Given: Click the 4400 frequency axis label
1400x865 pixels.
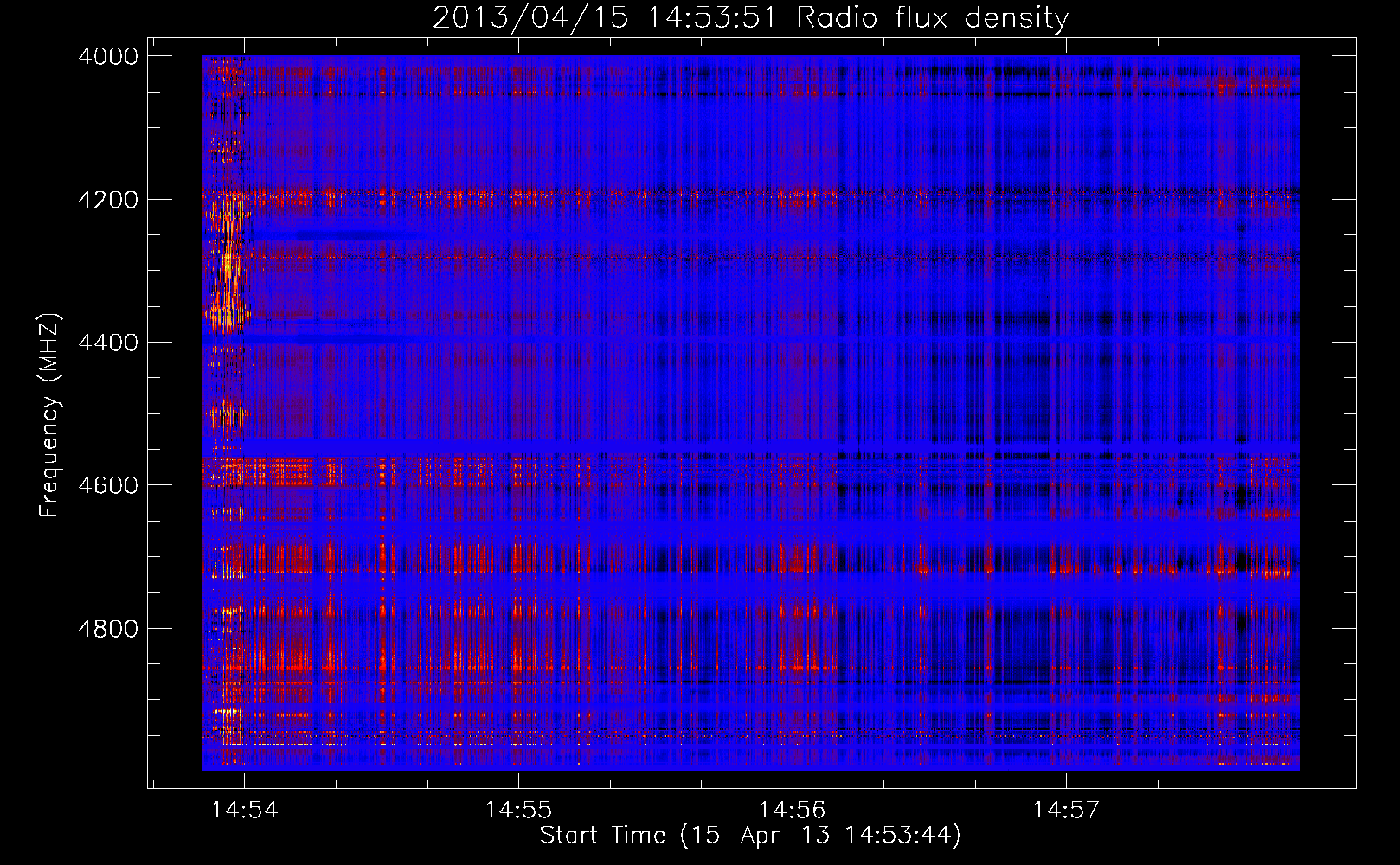Looking at the screenshot, I should pyautogui.click(x=108, y=343).
